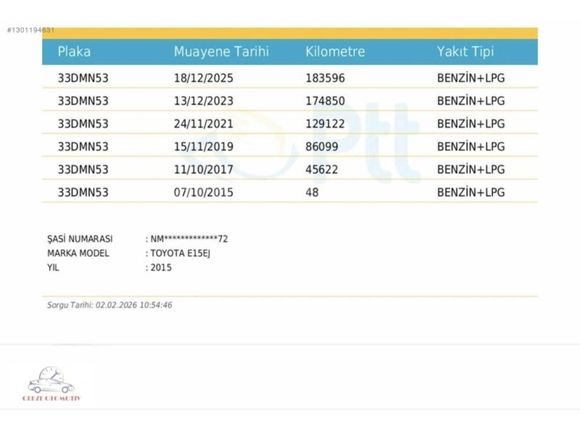The height and width of the screenshot is (435, 580).
Task: Select the TOYOTA E15EJ model value
Action: pyautogui.click(x=180, y=253)
